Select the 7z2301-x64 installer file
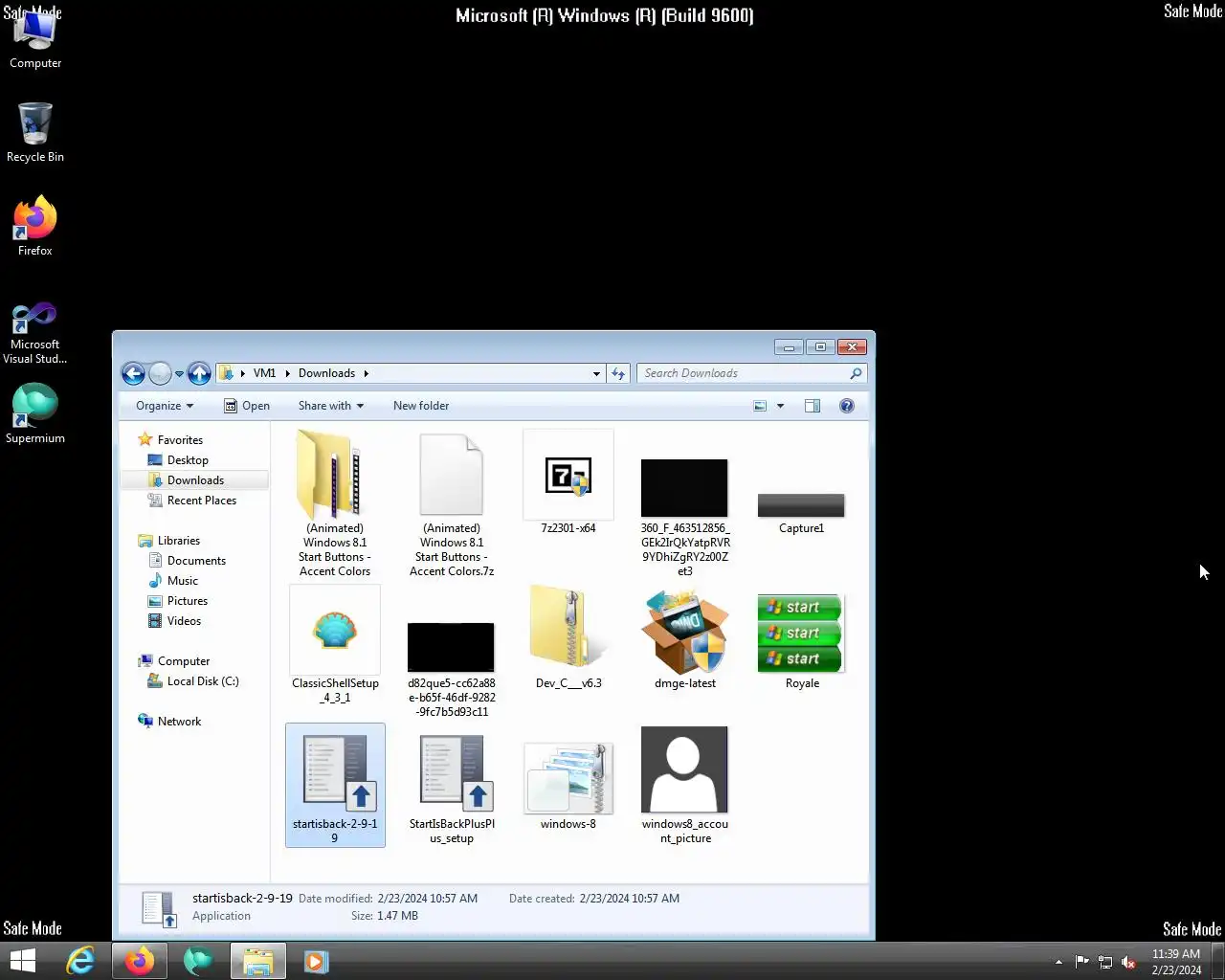Image resolution: width=1225 pixels, height=980 pixels. 568,482
